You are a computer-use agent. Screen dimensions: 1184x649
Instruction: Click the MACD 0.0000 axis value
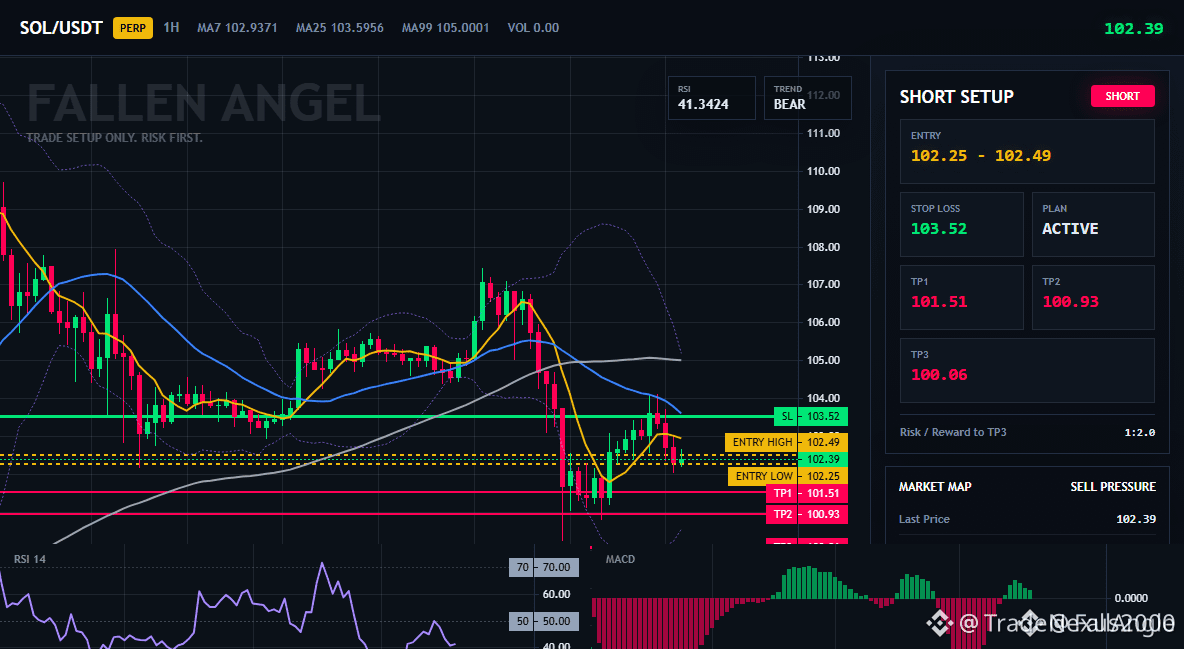(x=1131, y=598)
